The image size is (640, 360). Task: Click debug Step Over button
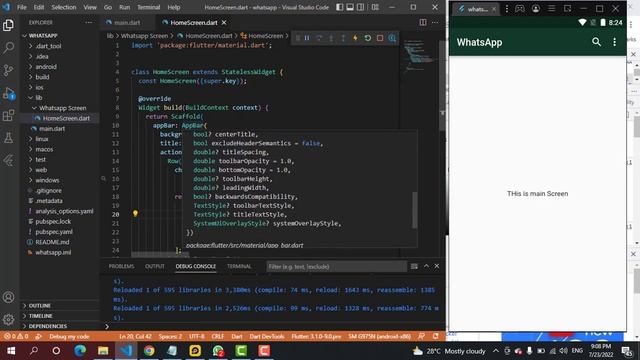[x=319, y=38]
